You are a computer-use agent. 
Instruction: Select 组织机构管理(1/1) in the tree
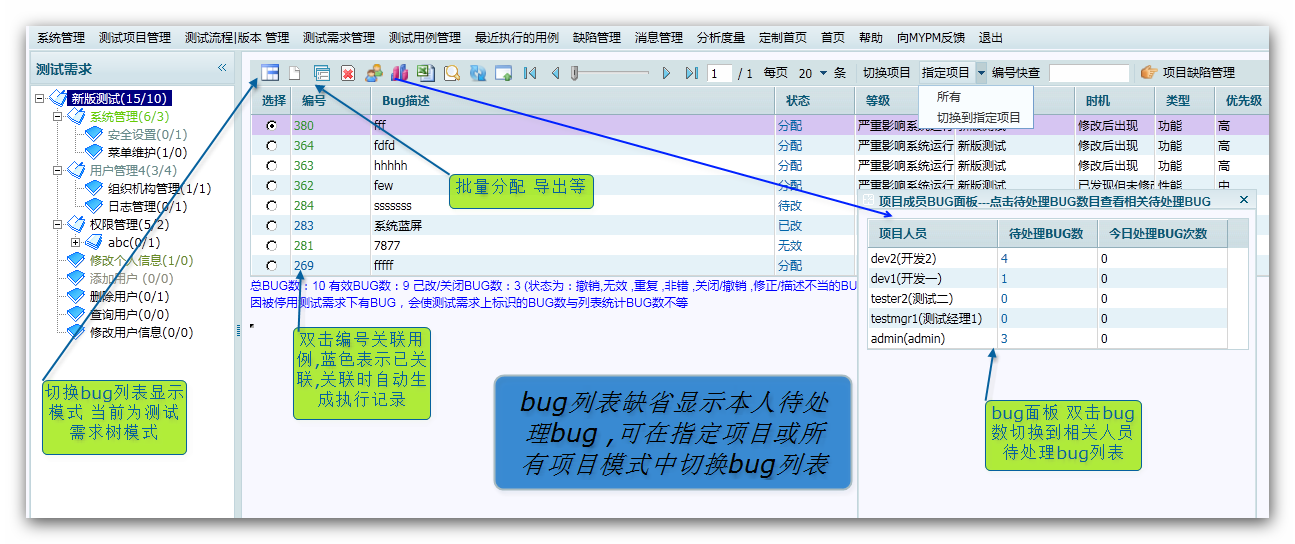[x=159, y=188]
